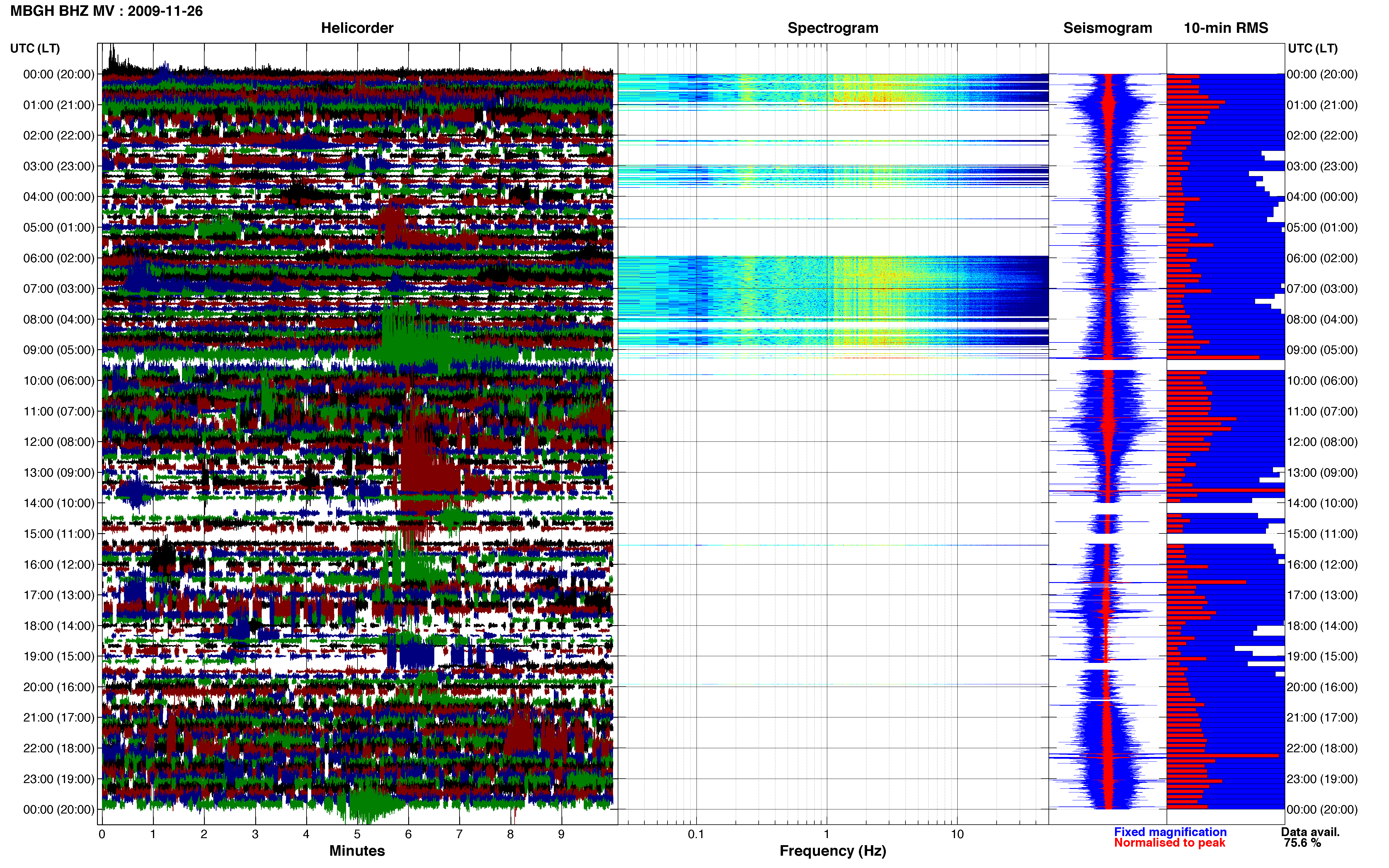The width and height of the screenshot is (1389, 868).
Task: Click left time label '15:00 (11:00)'
Action: pos(59,534)
